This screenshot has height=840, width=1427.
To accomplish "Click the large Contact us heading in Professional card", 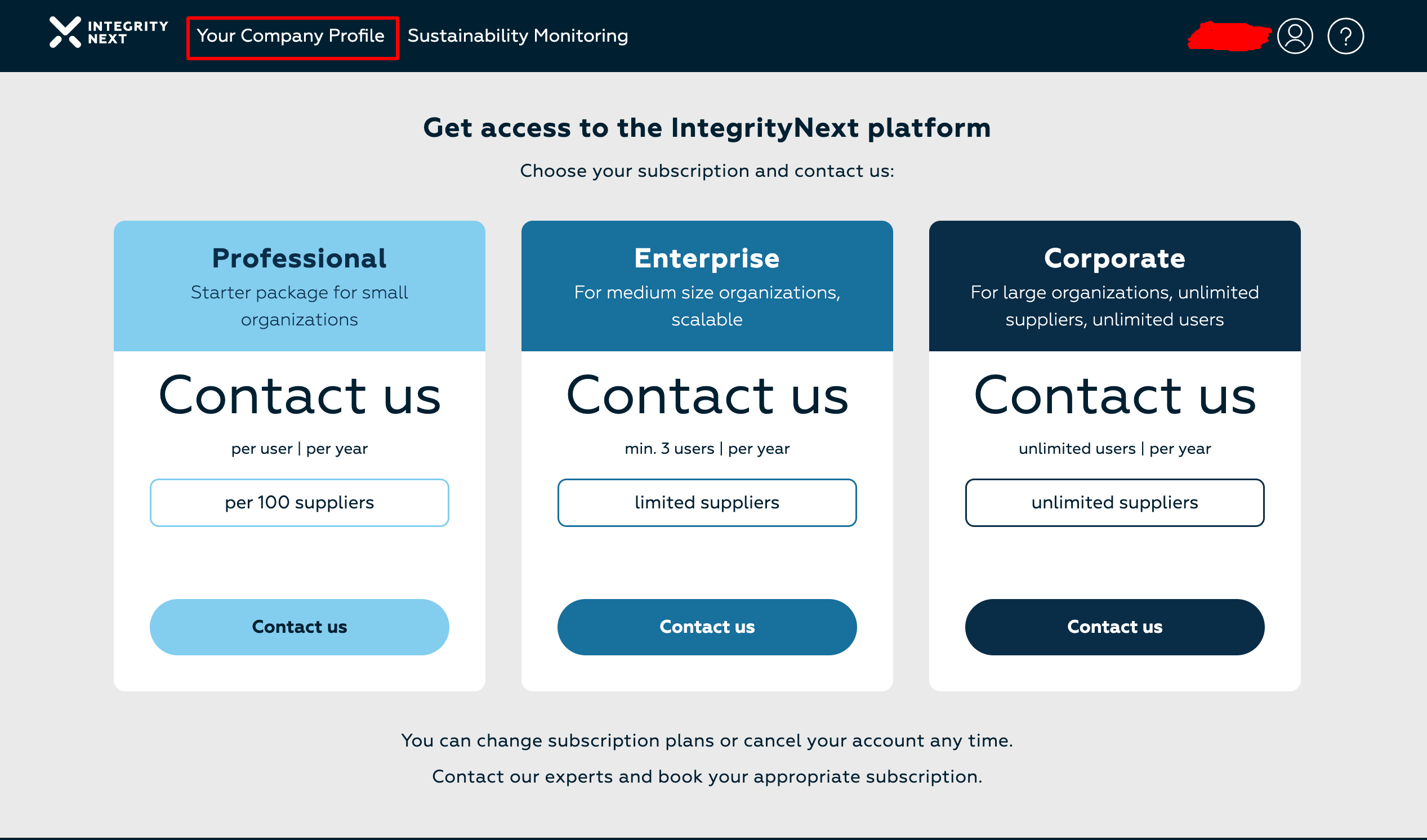I will [x=299, y=396].
